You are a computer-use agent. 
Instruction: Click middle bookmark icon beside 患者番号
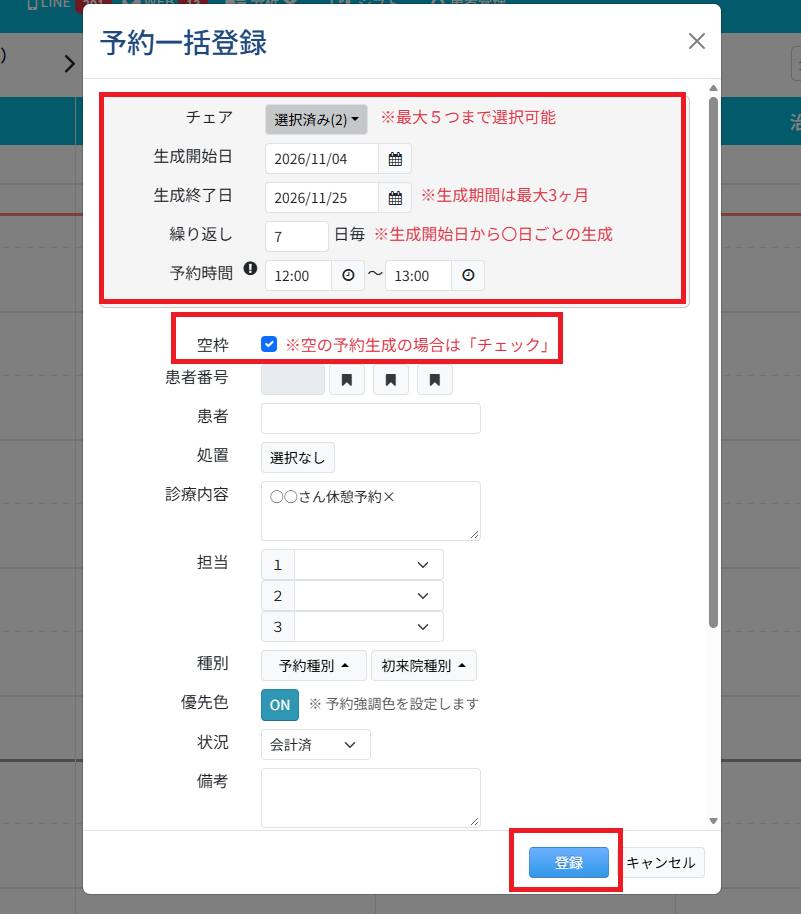(391, 380)
